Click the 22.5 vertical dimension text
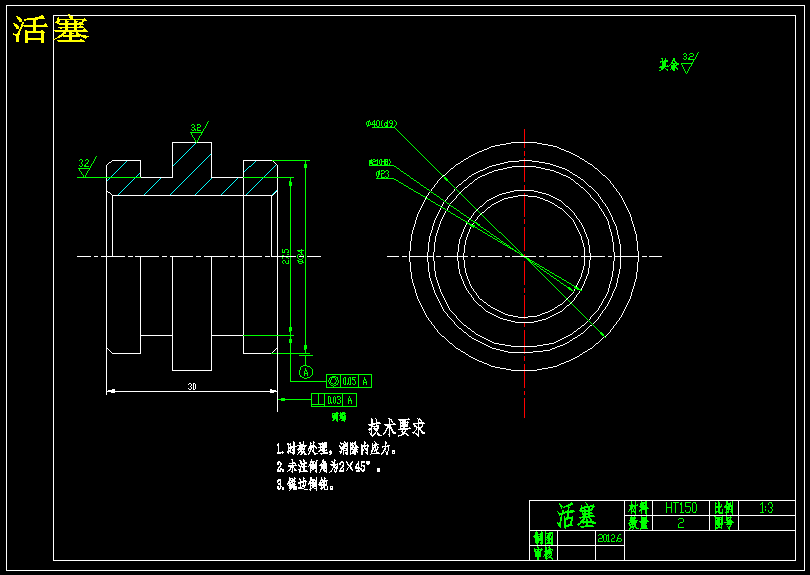810x575 pixels. click(x=285, y=256)
